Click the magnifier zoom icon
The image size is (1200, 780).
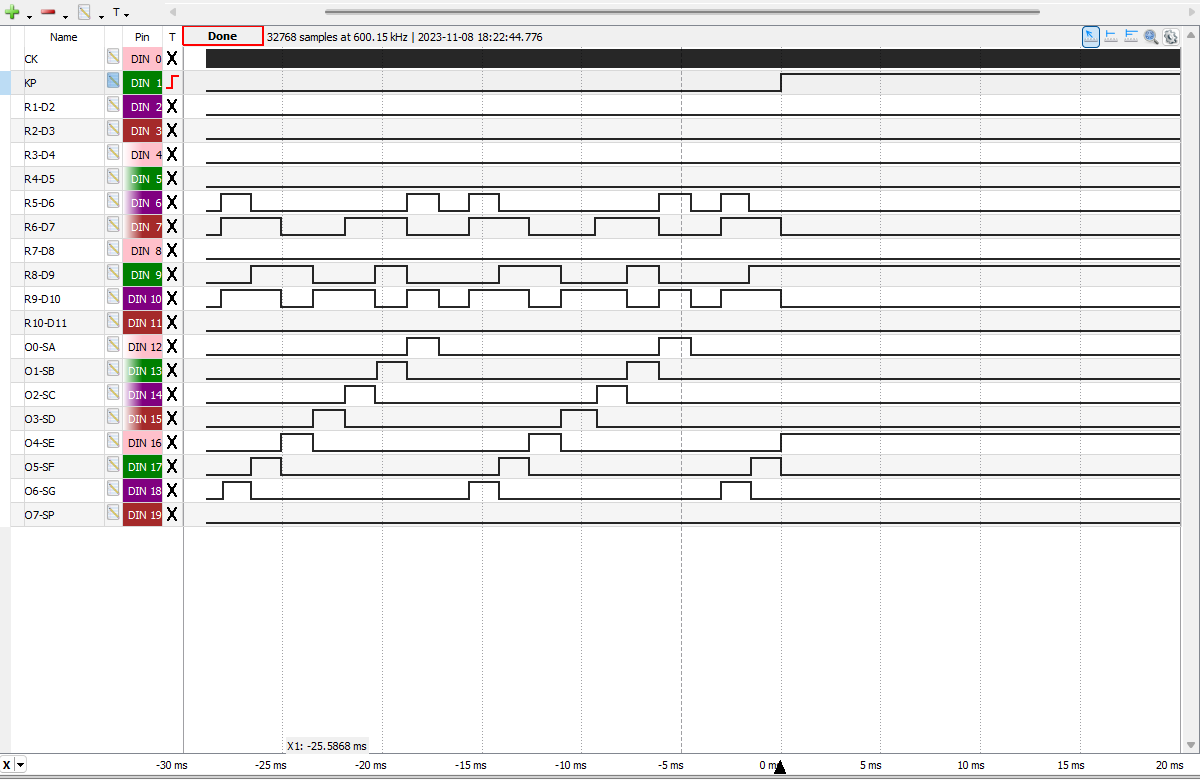coord(1151,37)
